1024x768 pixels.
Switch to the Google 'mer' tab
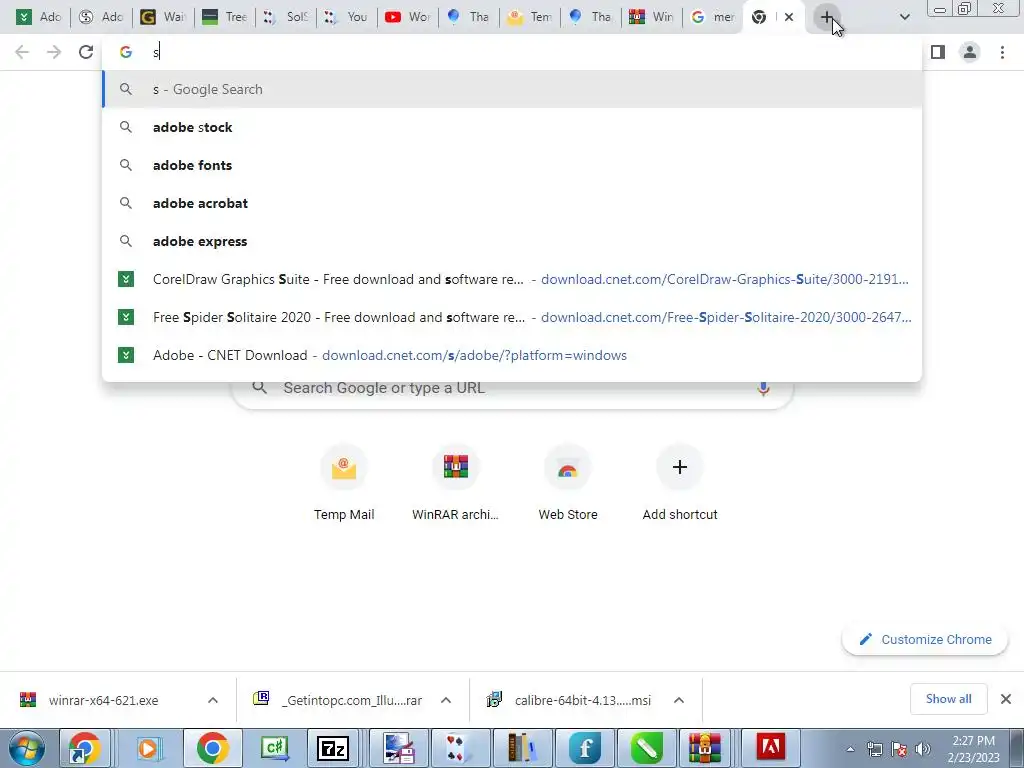pyautogui.click(x=712, y=17)
